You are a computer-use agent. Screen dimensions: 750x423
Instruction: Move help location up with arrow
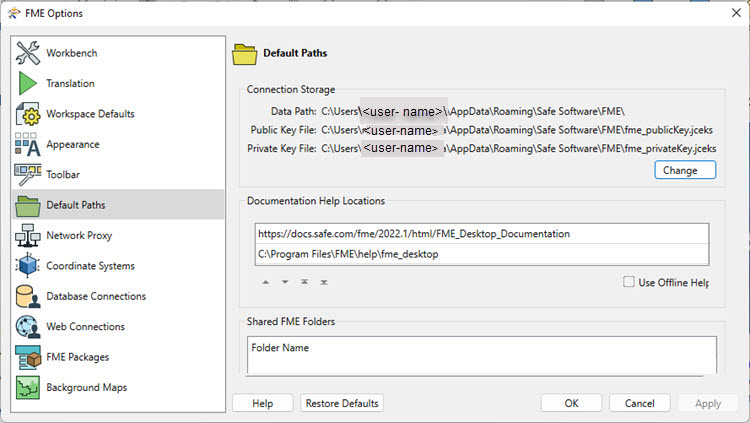pos(265,282)
